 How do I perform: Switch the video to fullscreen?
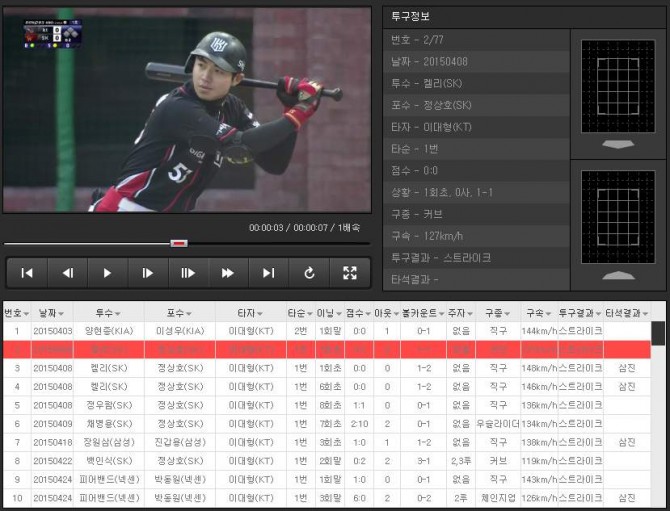349,273
